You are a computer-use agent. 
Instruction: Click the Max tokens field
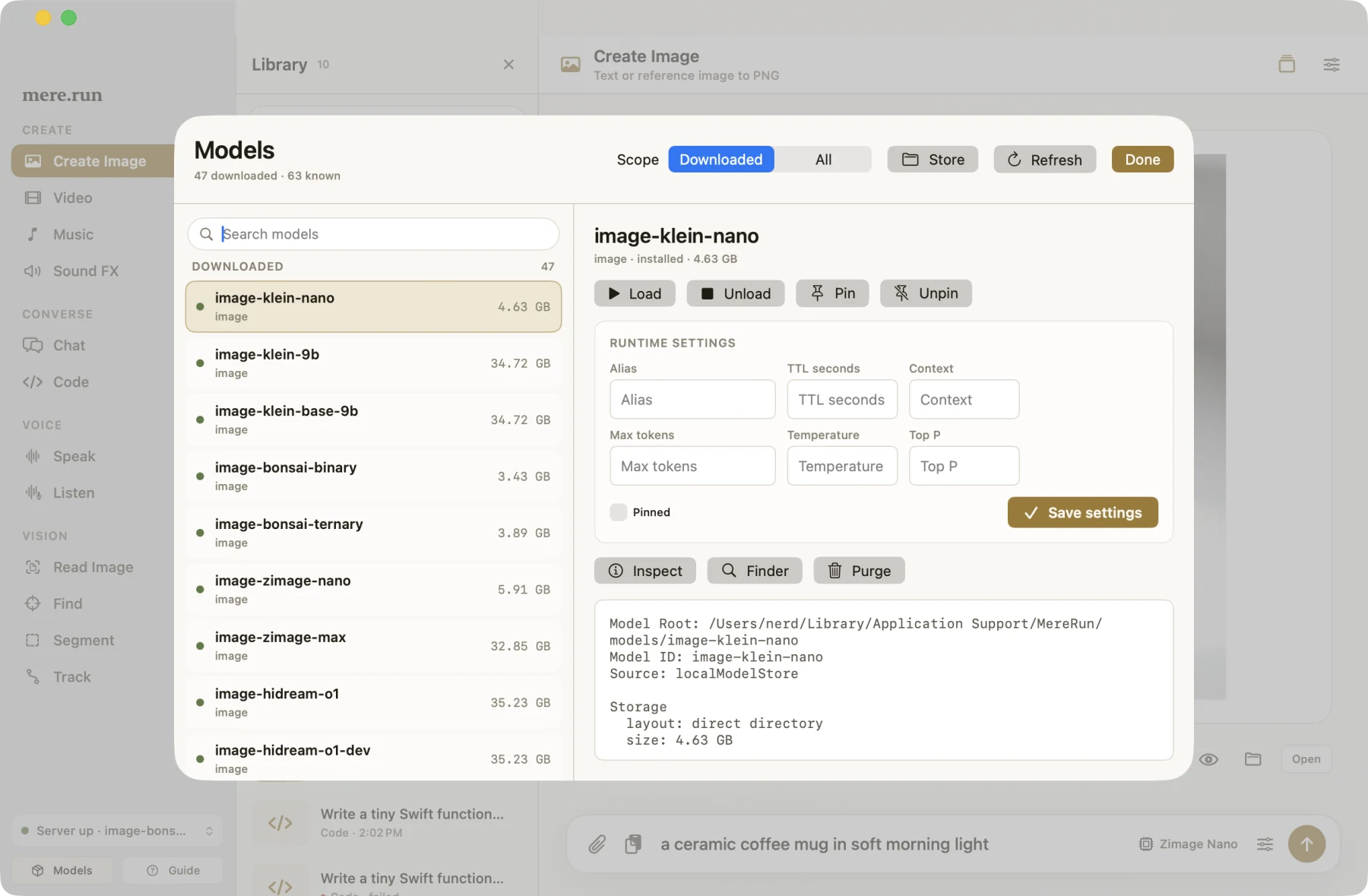pos(692,466)
